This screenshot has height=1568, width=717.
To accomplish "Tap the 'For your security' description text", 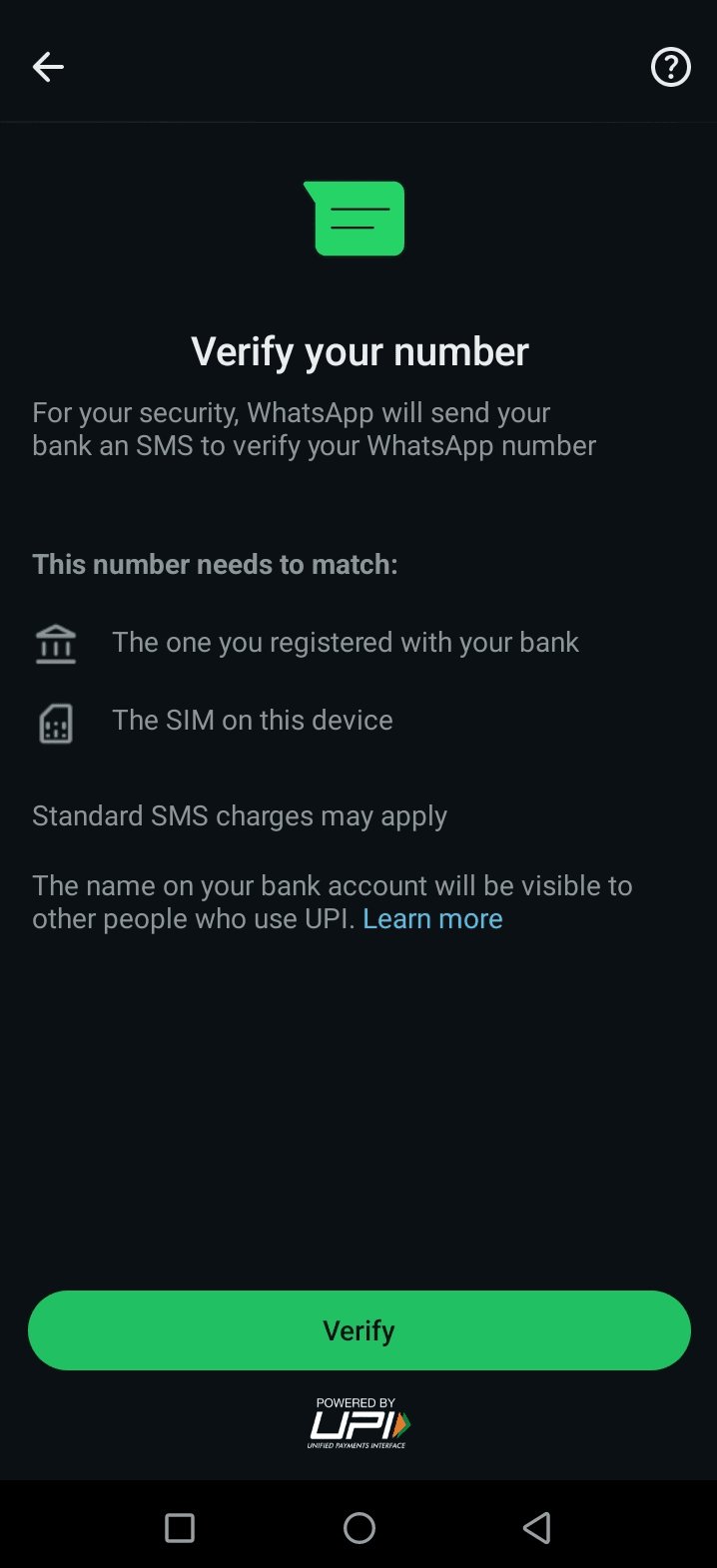I will pyautogui.click(x=314, y=428).
